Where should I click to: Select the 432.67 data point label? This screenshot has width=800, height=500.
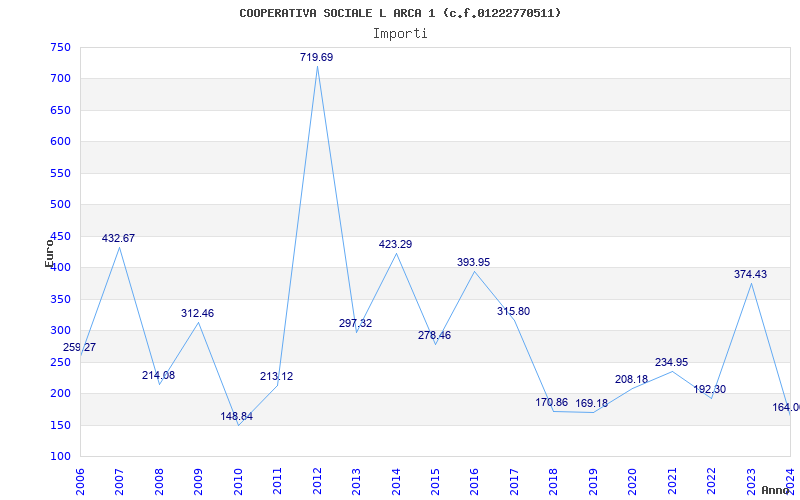[x=119, y=239]
